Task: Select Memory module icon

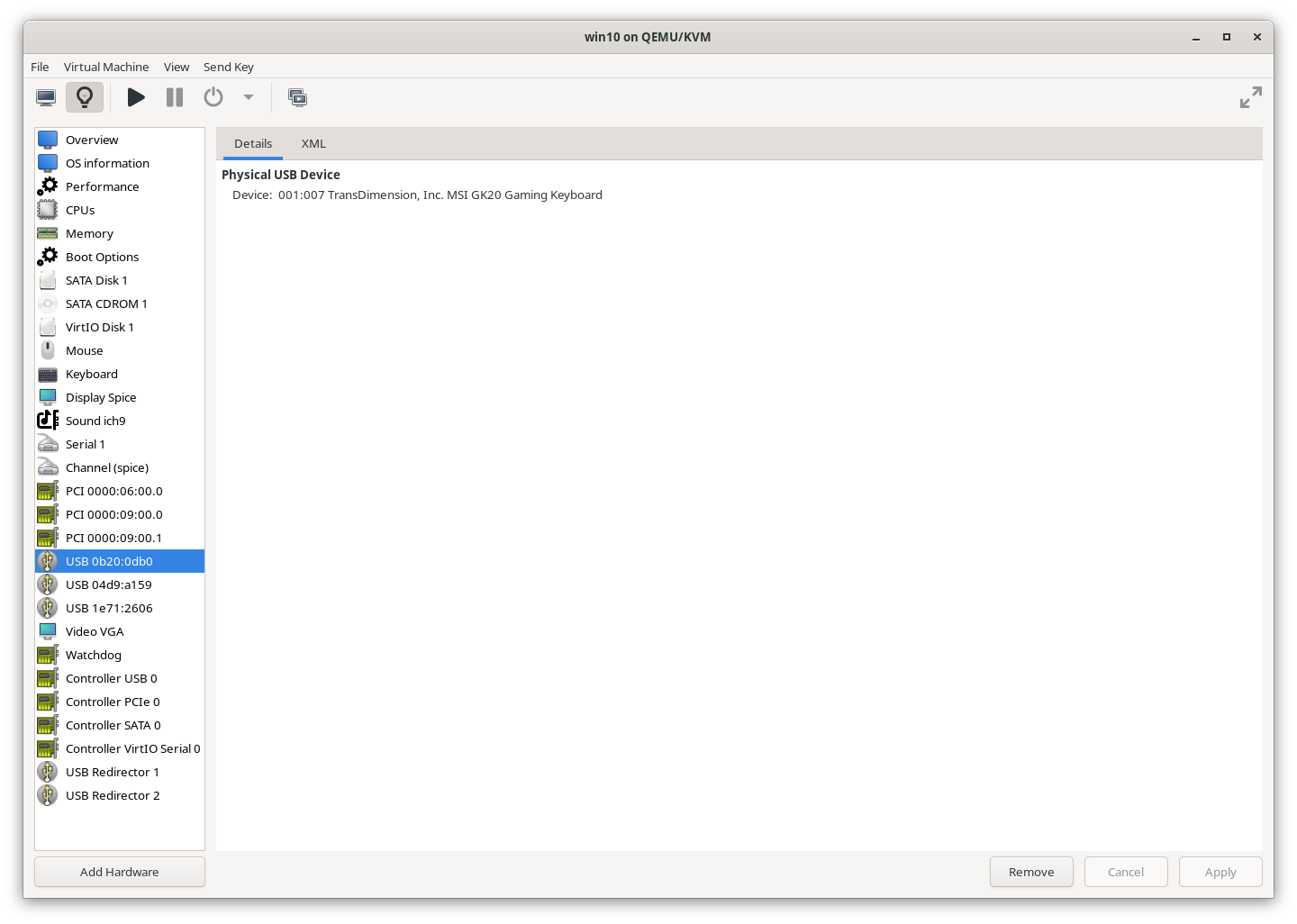Action: point(48,233)
